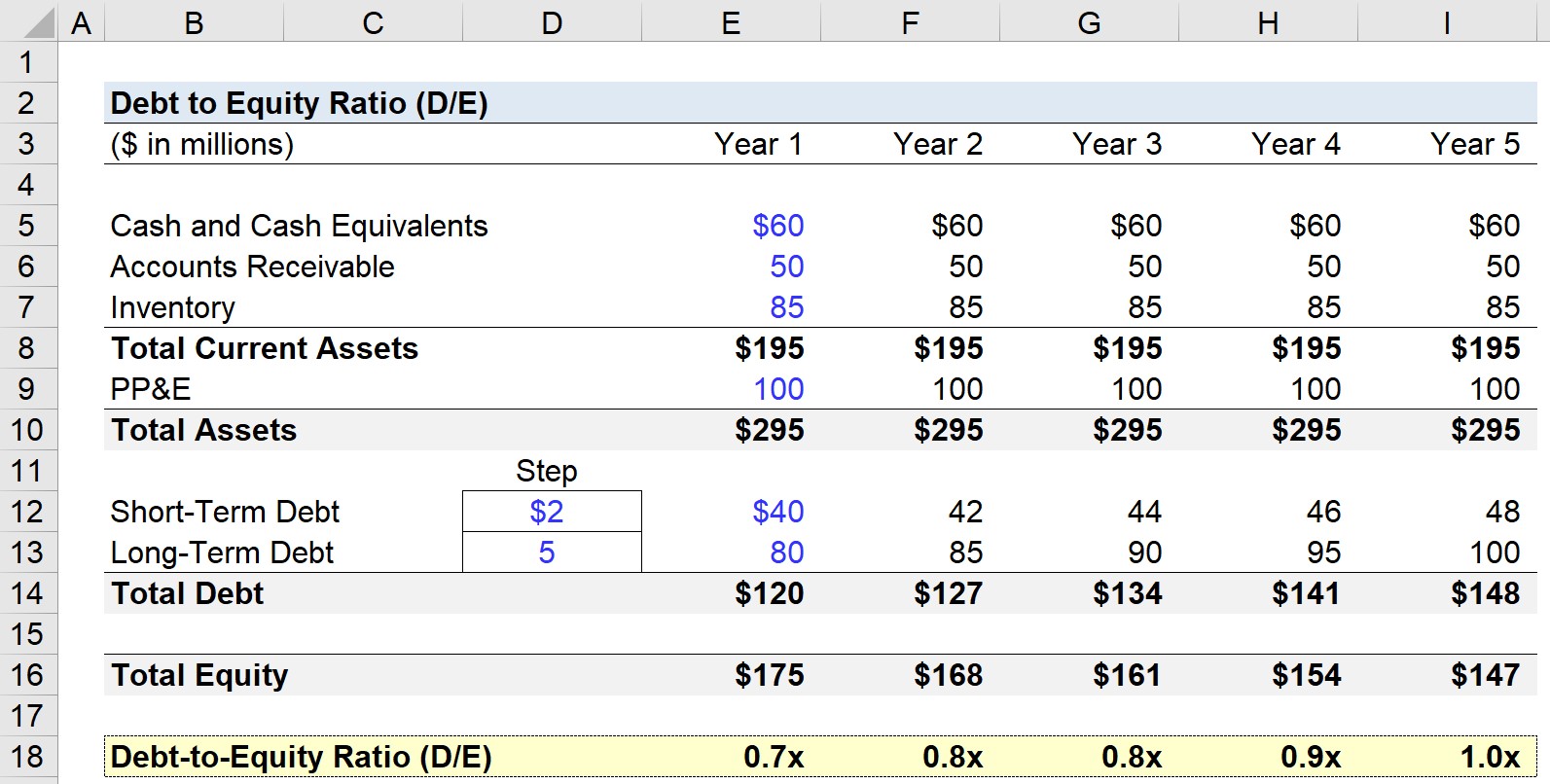This screenshot has width=1550, height=784.
Task: Select Year 1 cash value $60 in blue
Action: 778,226
